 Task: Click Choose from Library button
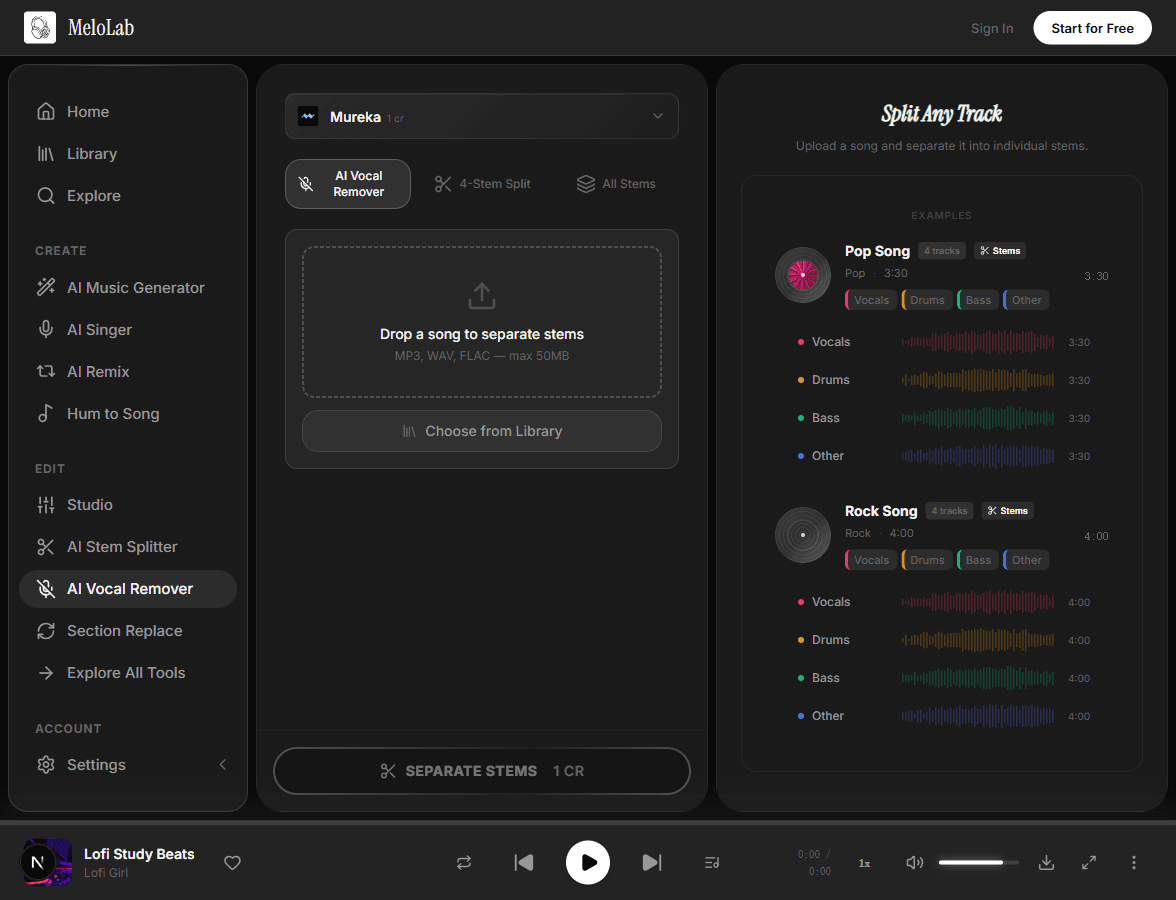click(482, 431)
